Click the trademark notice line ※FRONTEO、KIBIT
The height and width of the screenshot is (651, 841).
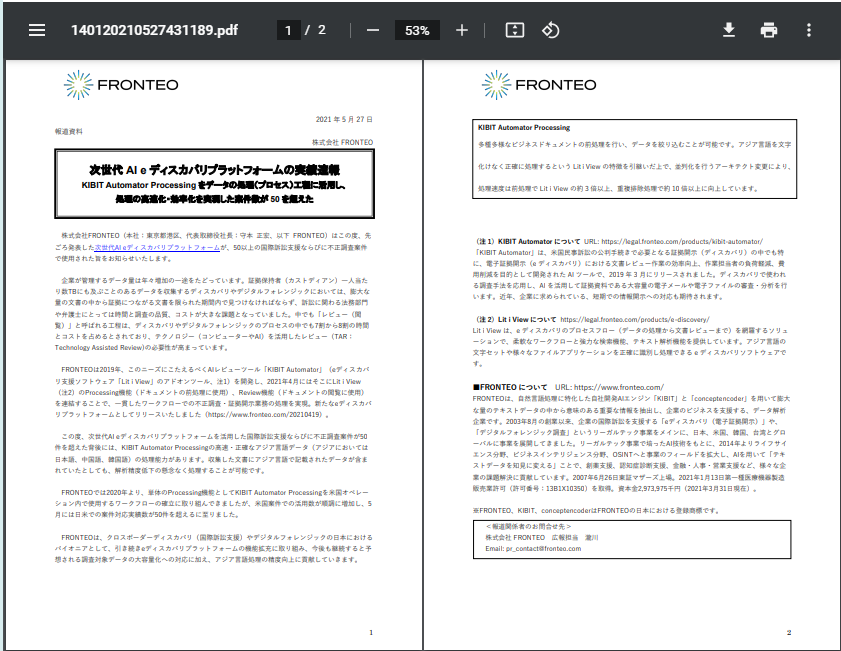tap(596, 511)
